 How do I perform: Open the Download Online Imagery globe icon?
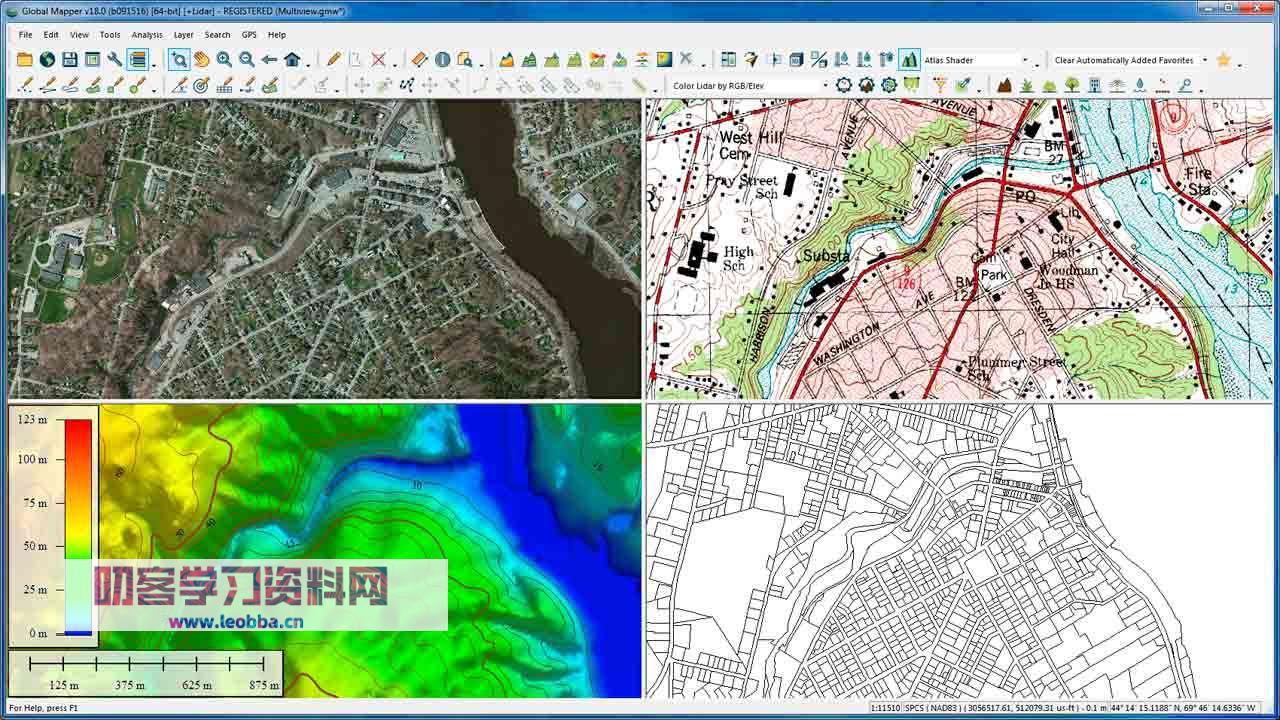(47, 60)
